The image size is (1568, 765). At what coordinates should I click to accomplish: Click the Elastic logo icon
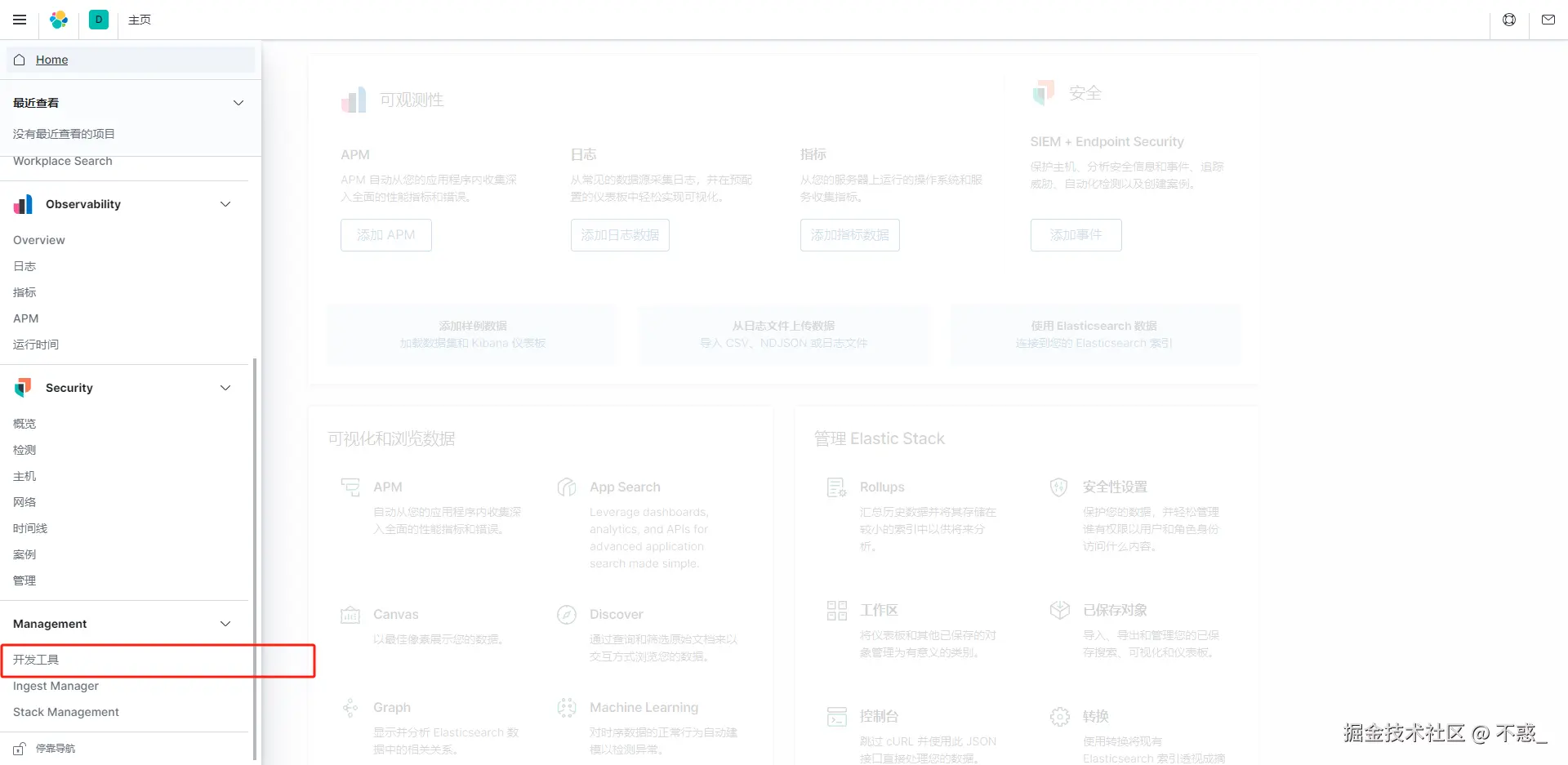click(59, 20)
